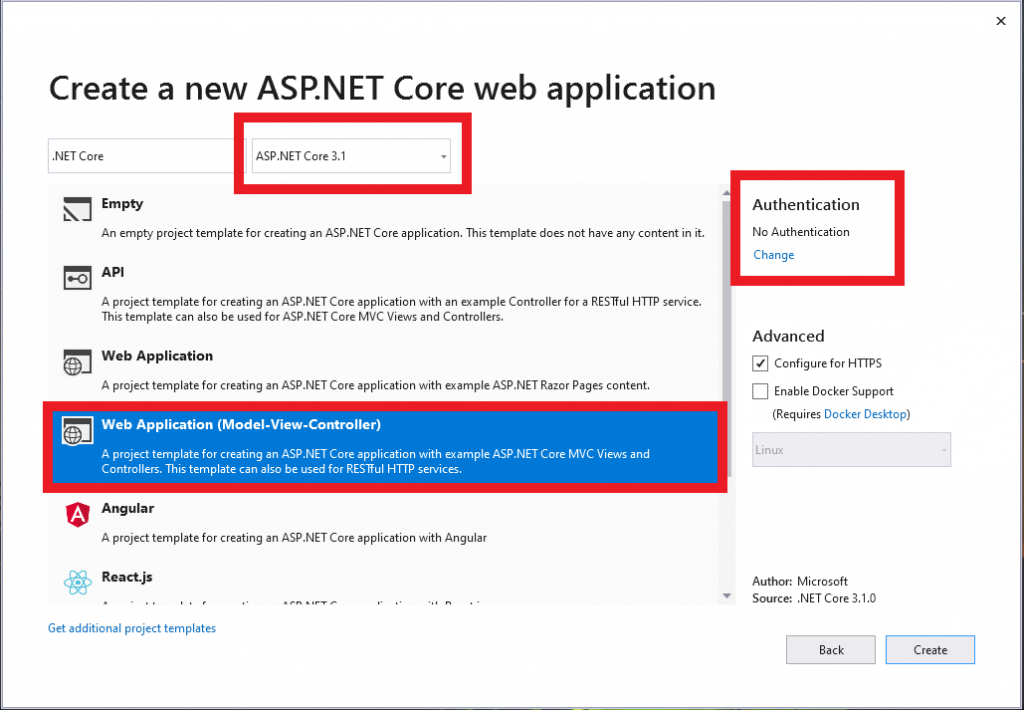The image size is (1024, 710).
Task: Select the Empty project template title
Action: click(x=122, y=203)
